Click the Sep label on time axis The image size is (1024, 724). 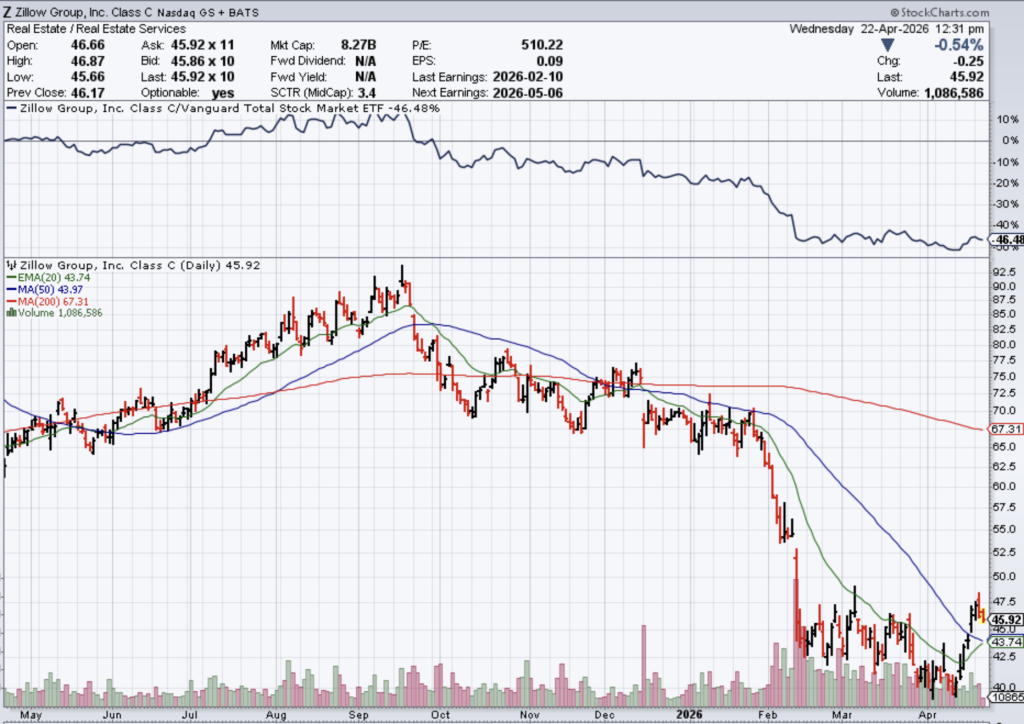point(359,715)
